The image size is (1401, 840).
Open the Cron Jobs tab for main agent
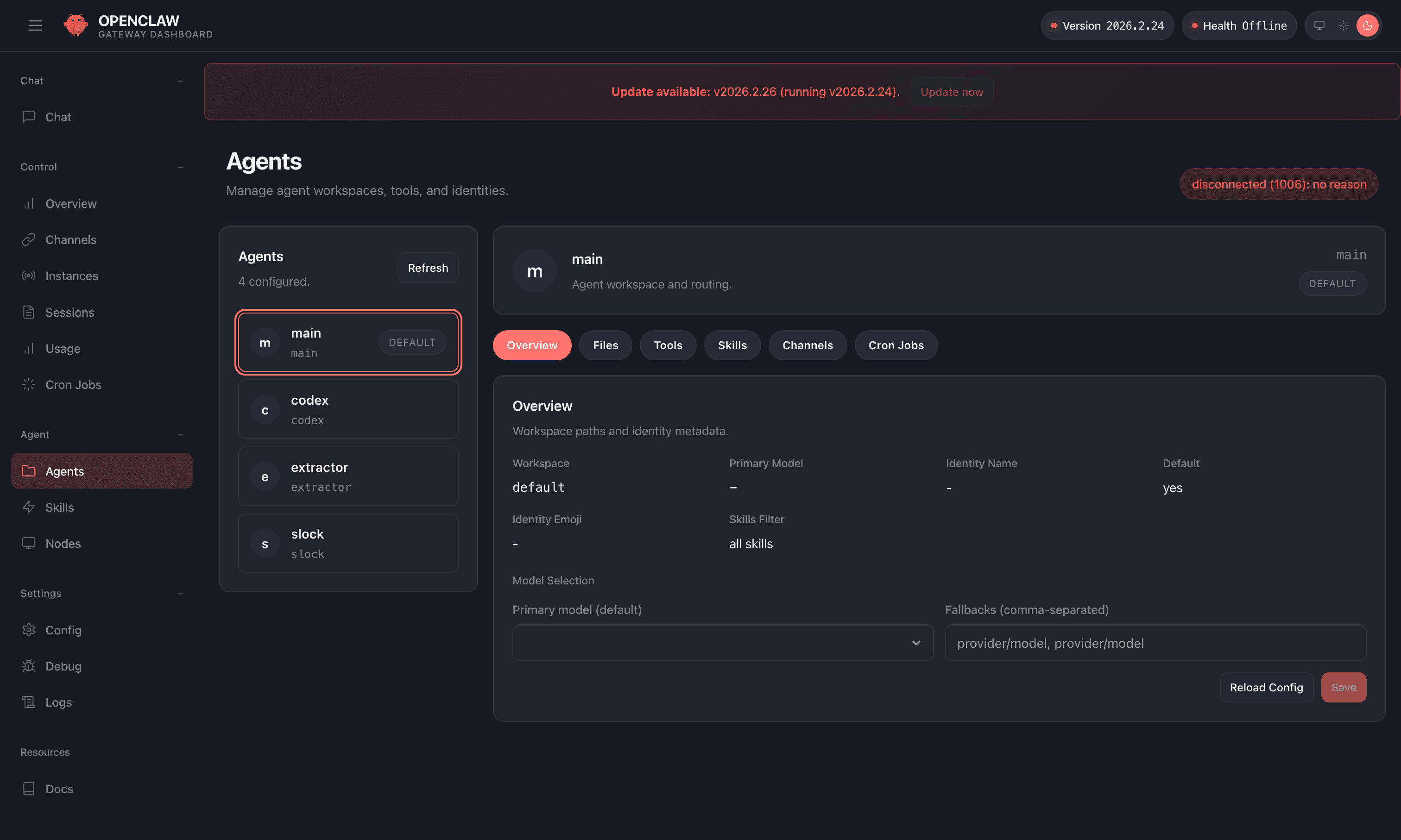[x=895, y=345]
